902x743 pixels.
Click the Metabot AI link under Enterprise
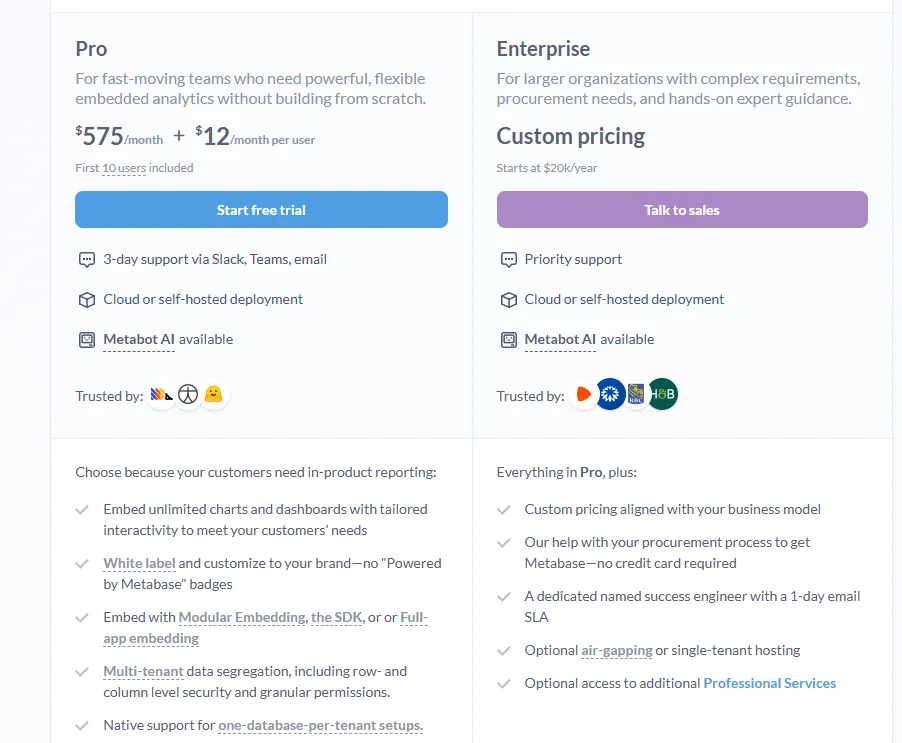tap(560, 340)
